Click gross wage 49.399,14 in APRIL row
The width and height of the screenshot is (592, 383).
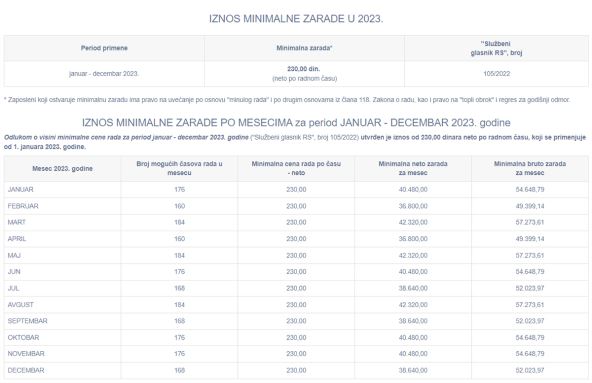point(530,239)
